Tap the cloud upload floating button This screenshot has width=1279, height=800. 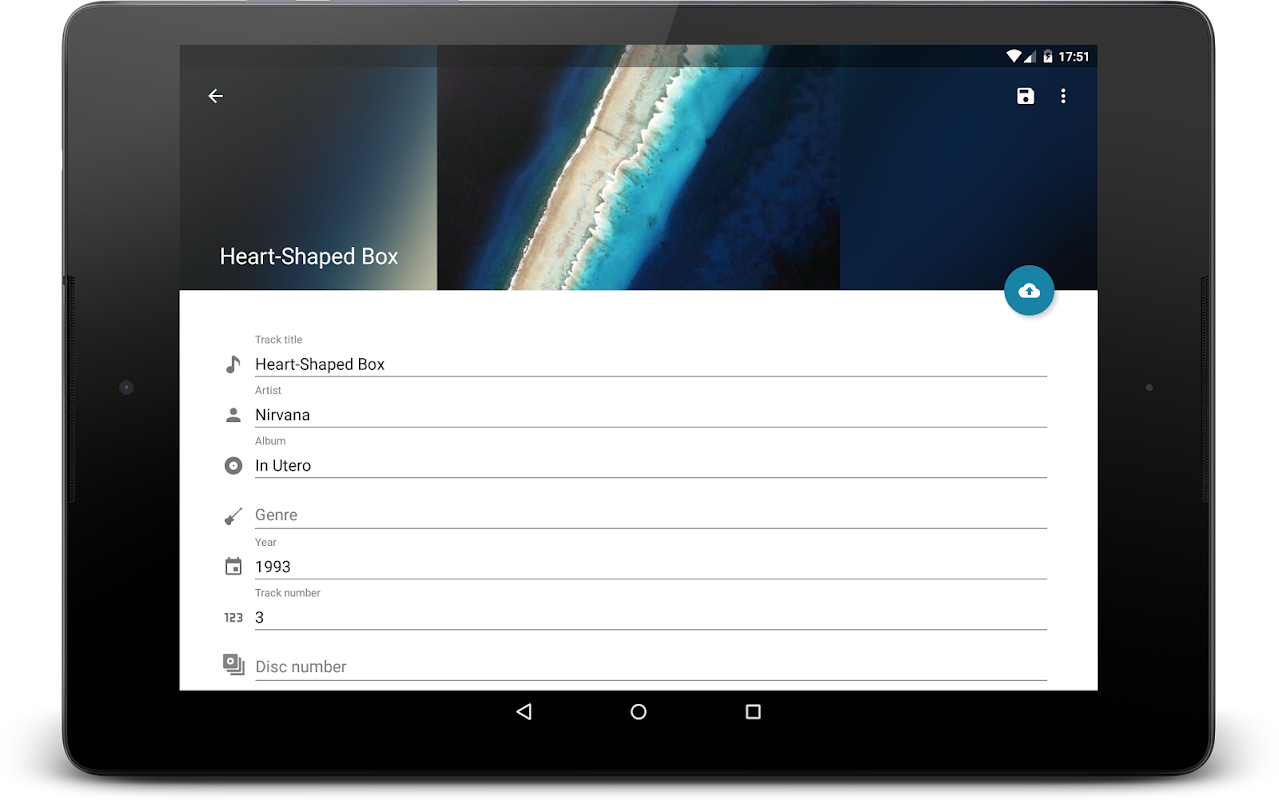coord(1029,291)
